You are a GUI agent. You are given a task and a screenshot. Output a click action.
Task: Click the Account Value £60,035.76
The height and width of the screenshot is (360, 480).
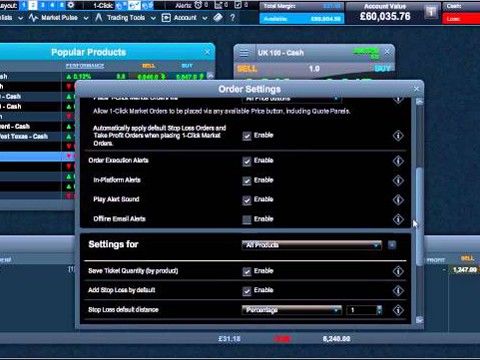385,16
